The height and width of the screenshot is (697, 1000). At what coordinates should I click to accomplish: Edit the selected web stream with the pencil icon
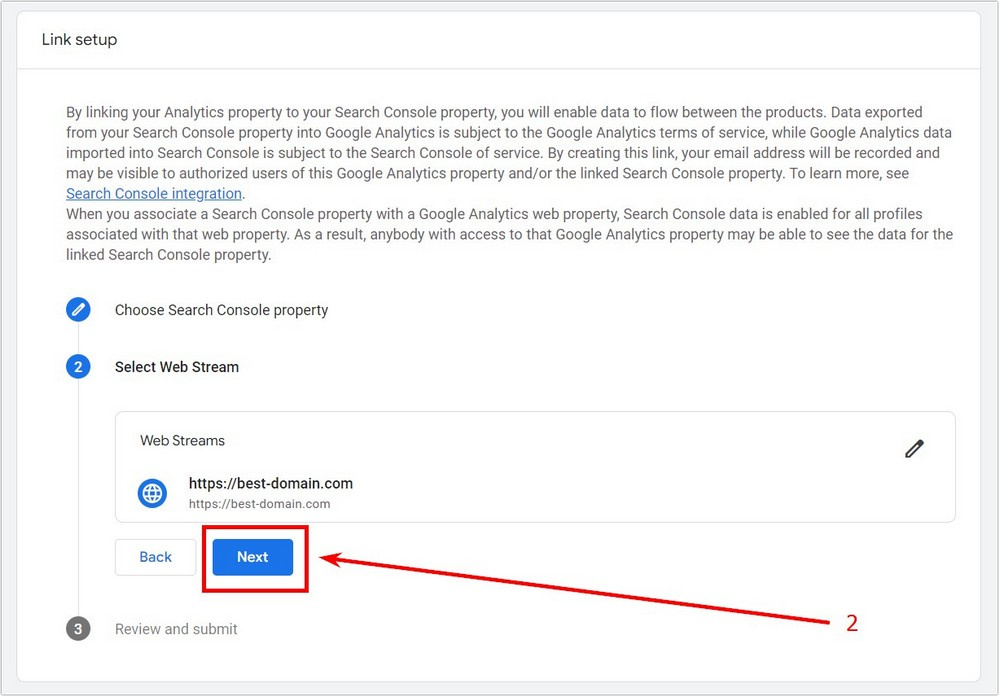tap(914, 449)
